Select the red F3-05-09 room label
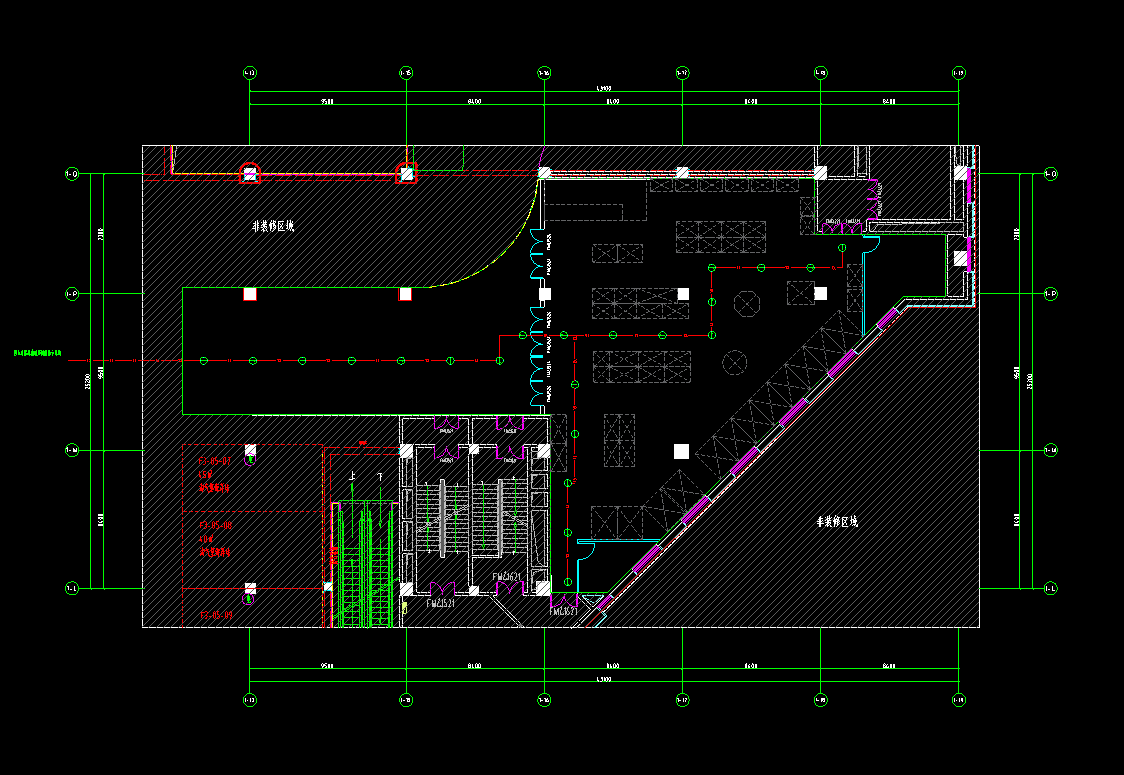The image size is (1124, 775). coord(215,615)
